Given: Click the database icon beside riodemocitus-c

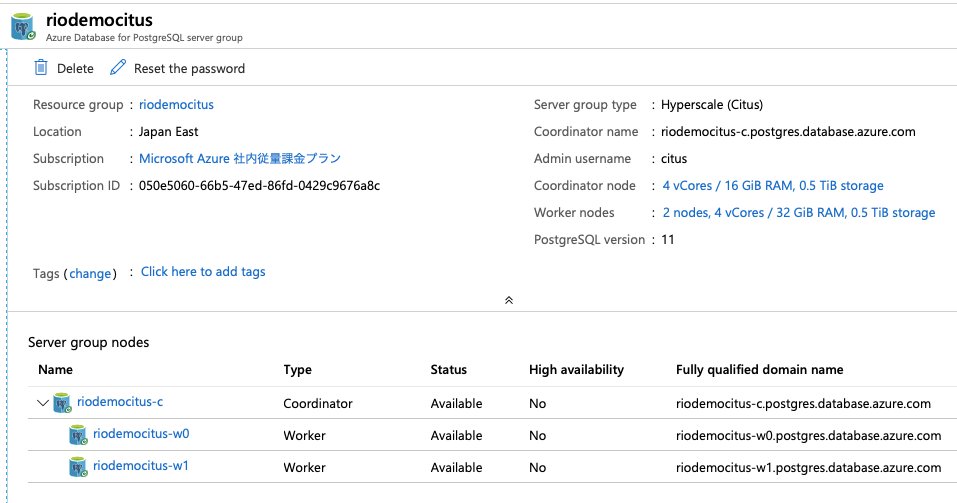Looking at the screenshot, I should click(62, 403).
